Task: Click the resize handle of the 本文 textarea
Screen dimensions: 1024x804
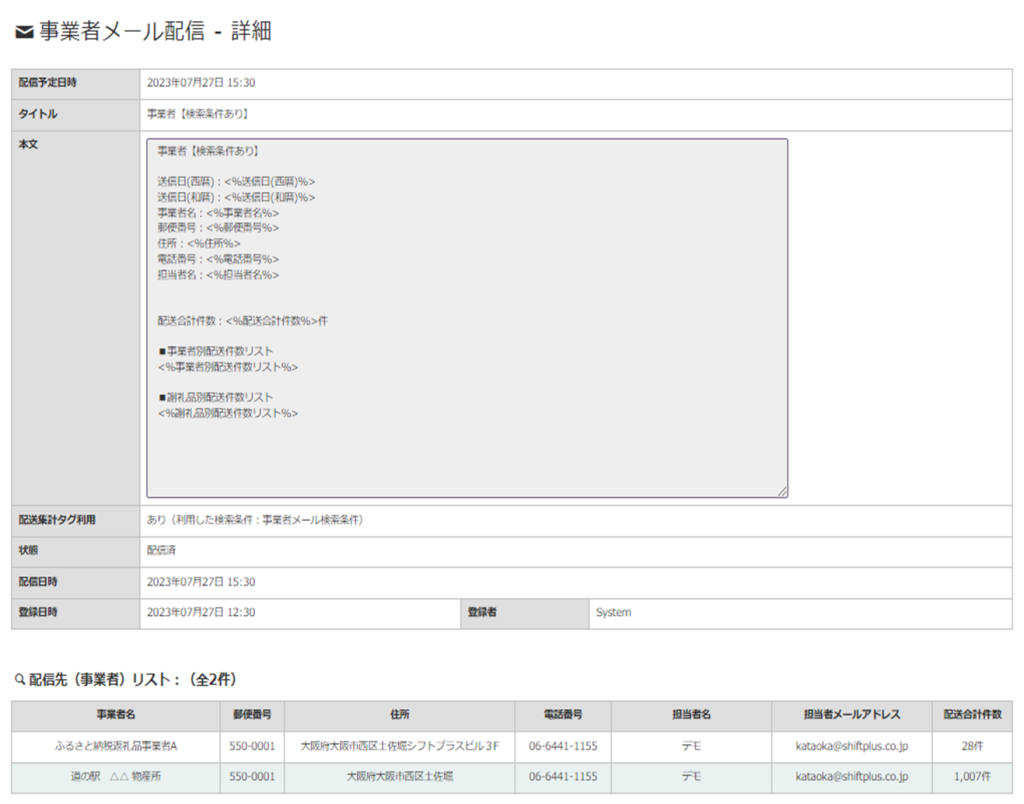Action: pos(782,491)
